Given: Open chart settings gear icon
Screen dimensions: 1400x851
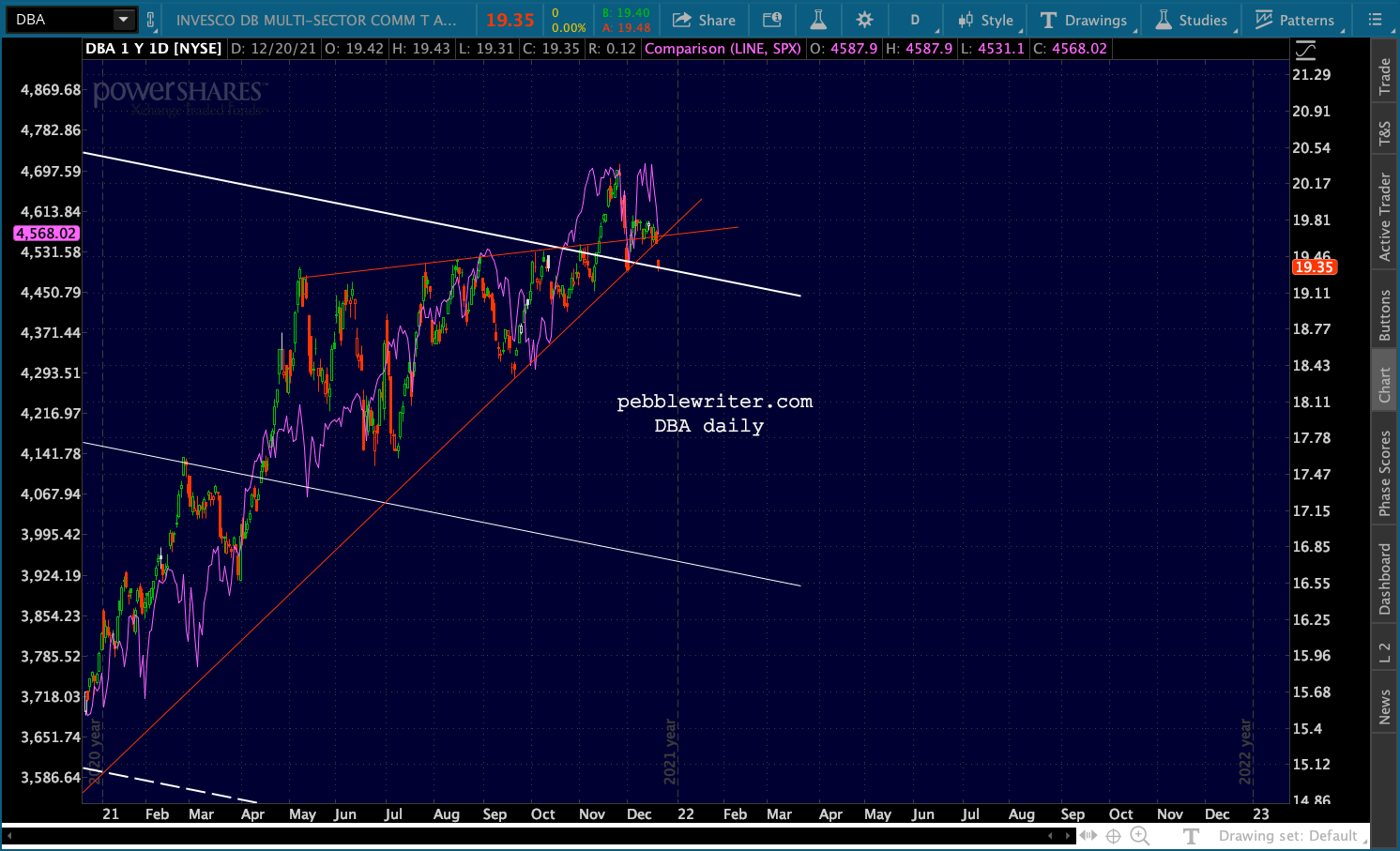Looking at the screenshot, I should [x=865, y=20].
